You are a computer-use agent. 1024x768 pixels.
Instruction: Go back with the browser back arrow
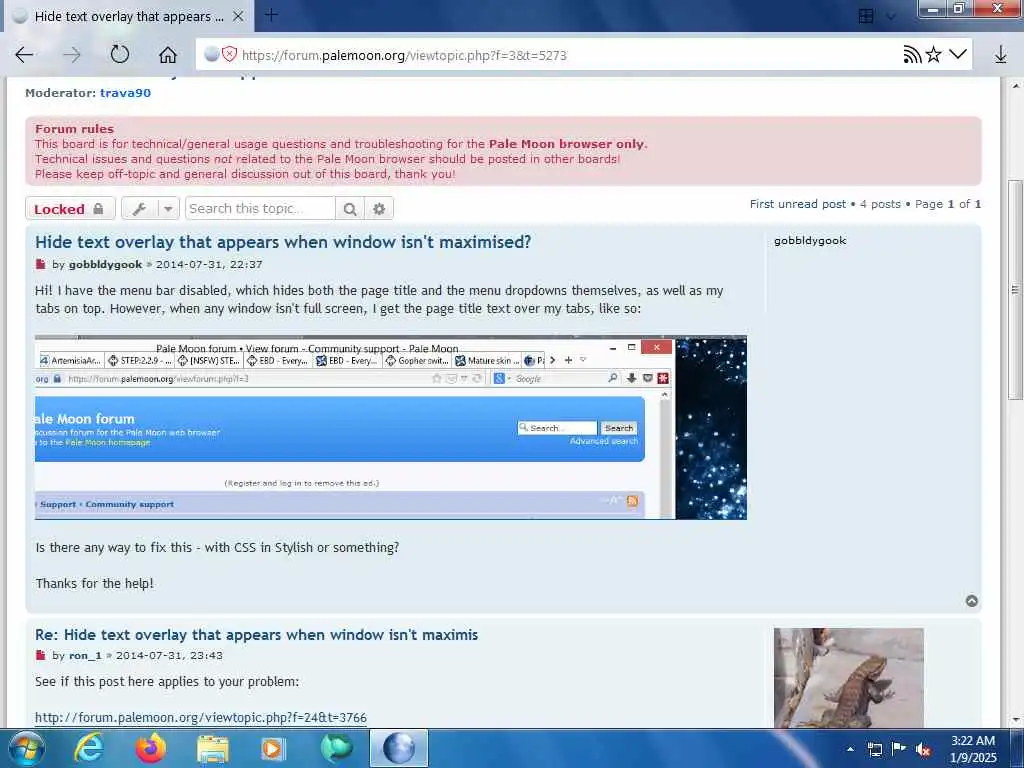(24, 55)
